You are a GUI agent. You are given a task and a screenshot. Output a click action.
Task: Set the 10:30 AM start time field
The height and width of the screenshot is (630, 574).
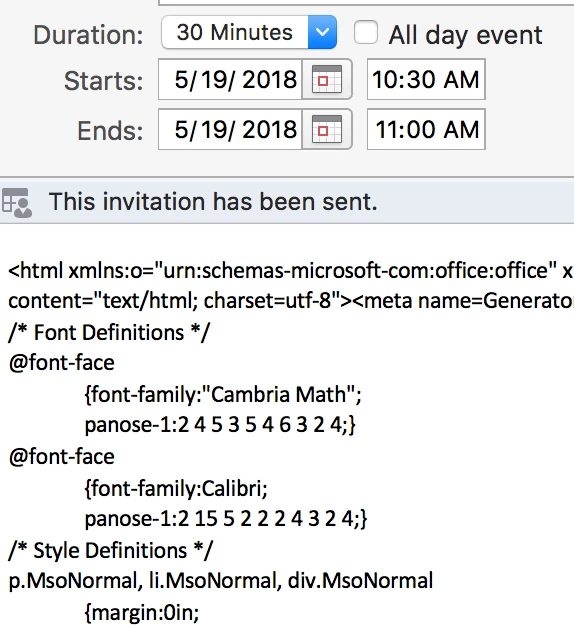click(x=426, y=79)
